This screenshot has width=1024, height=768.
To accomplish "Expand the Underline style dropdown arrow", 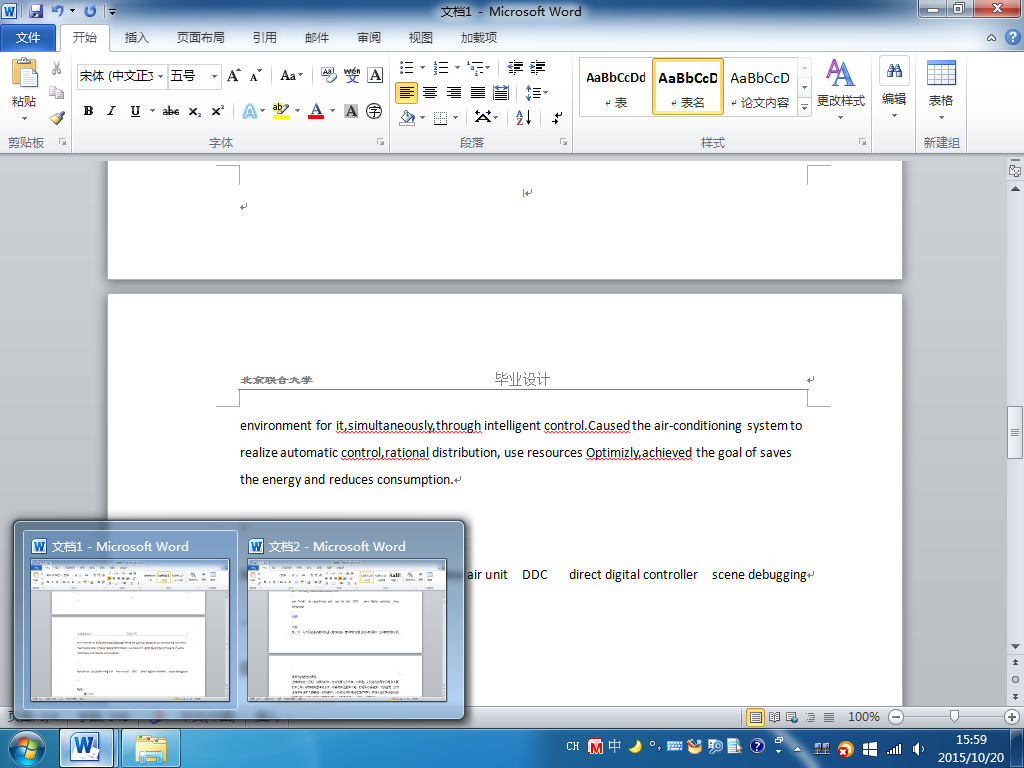I will (x=152, y=111).
